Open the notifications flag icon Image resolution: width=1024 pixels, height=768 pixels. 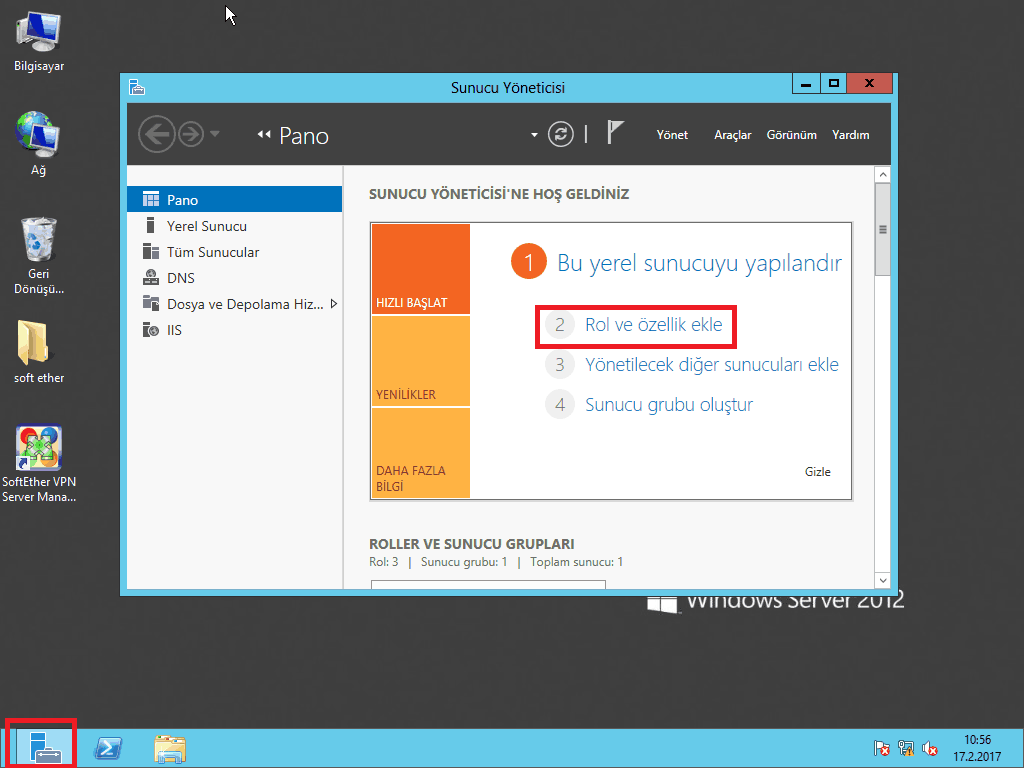tap(616, 134)
